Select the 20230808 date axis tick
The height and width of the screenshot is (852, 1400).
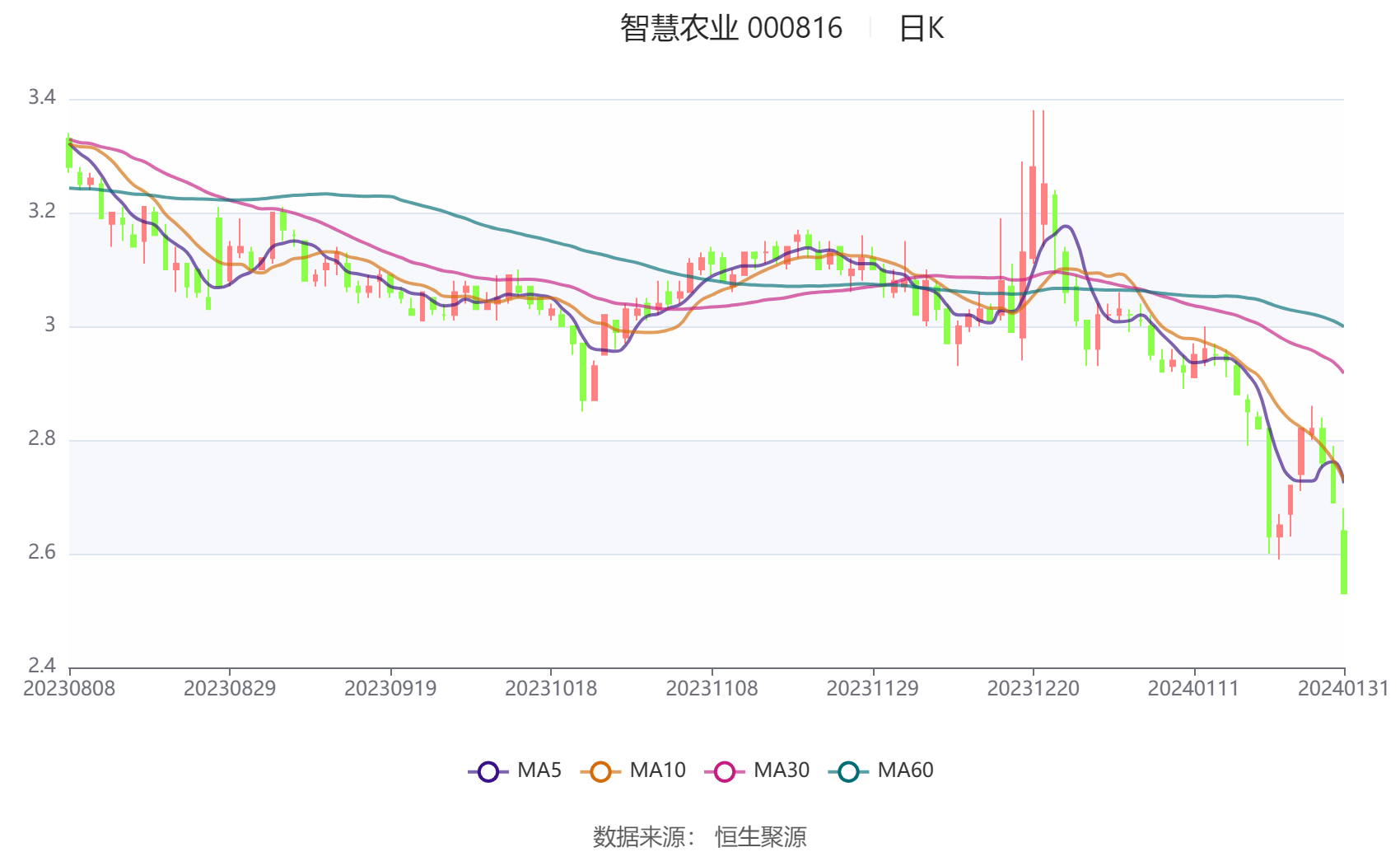pyautogui.click(x=69, y=689)
